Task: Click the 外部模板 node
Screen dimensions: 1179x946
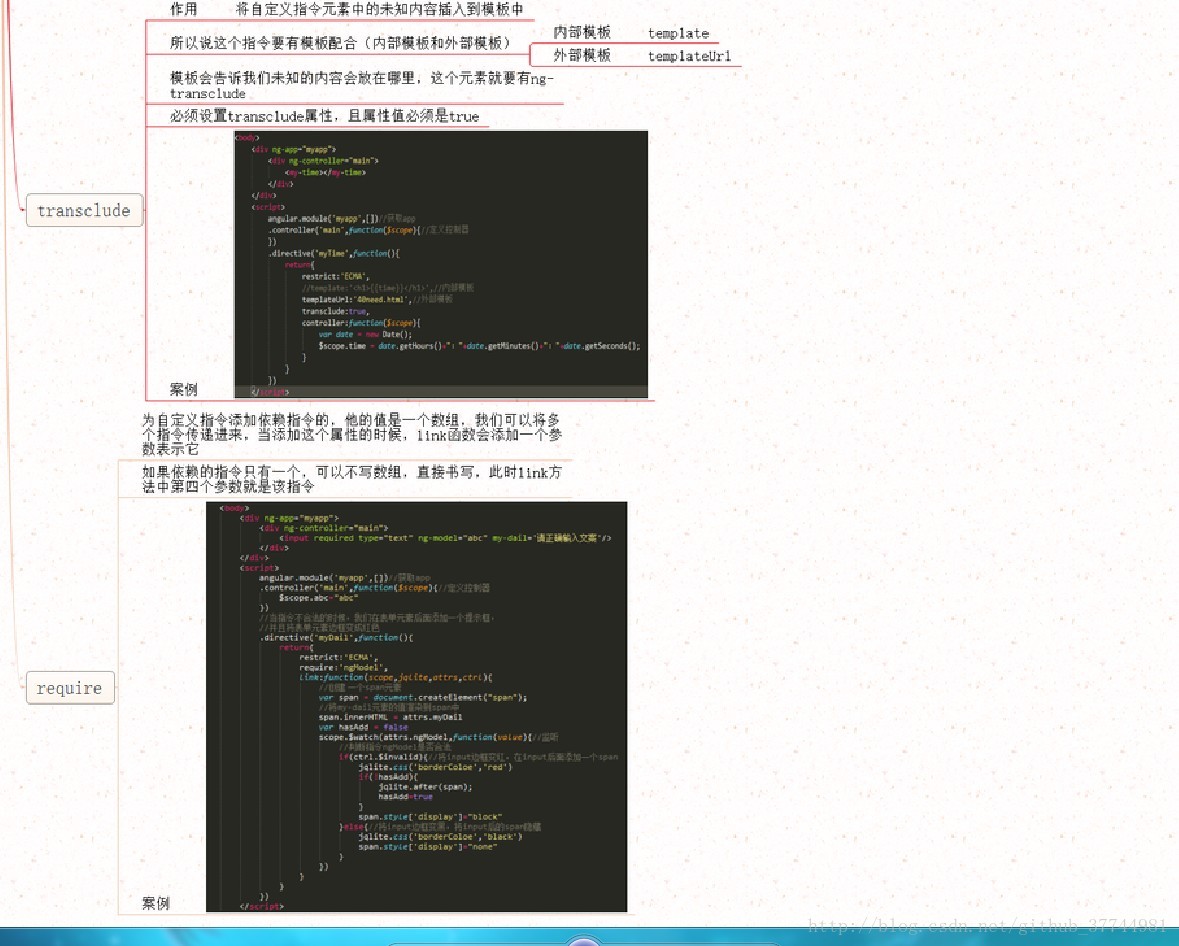Action: click(x=582, y=56)
